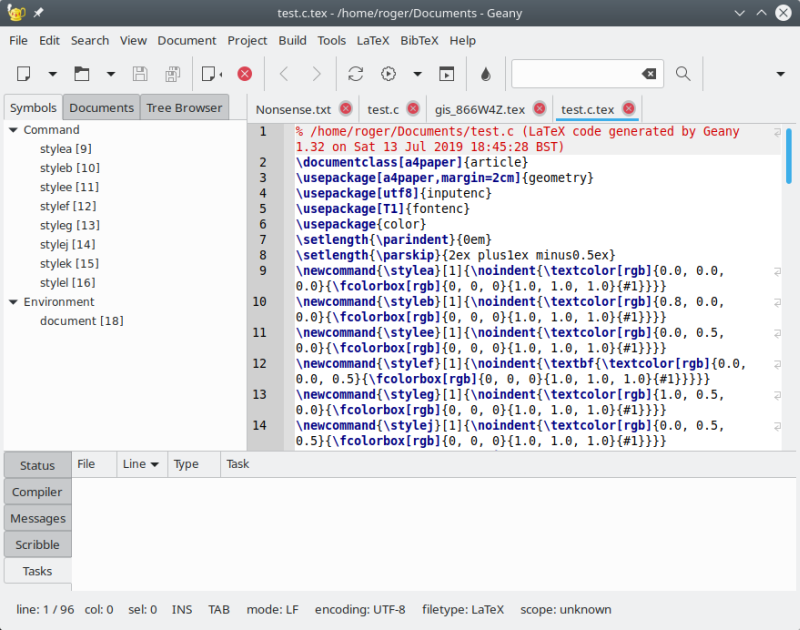The image size is (800, 630).
Task: Open the LaTeX menu
Action: (x=372, y=41)
